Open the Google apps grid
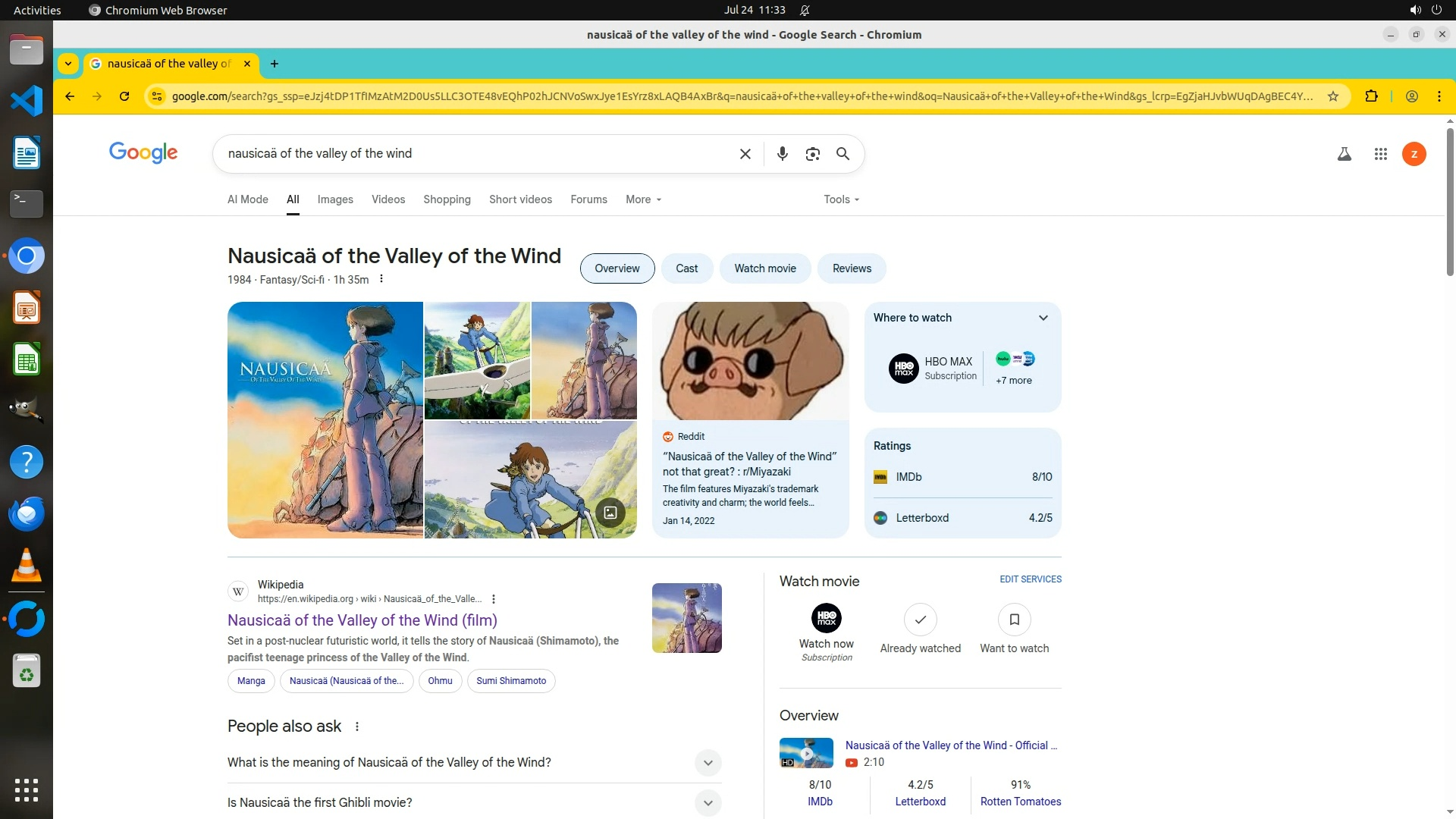Image resolution: width=1456 pixels, height=819 pixels. click(x=1380, y=154)
